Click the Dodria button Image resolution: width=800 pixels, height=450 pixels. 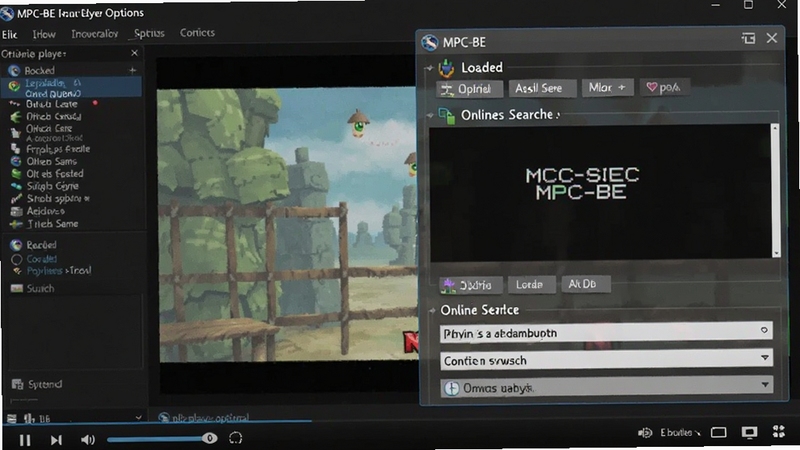click(x=470, y=285)
